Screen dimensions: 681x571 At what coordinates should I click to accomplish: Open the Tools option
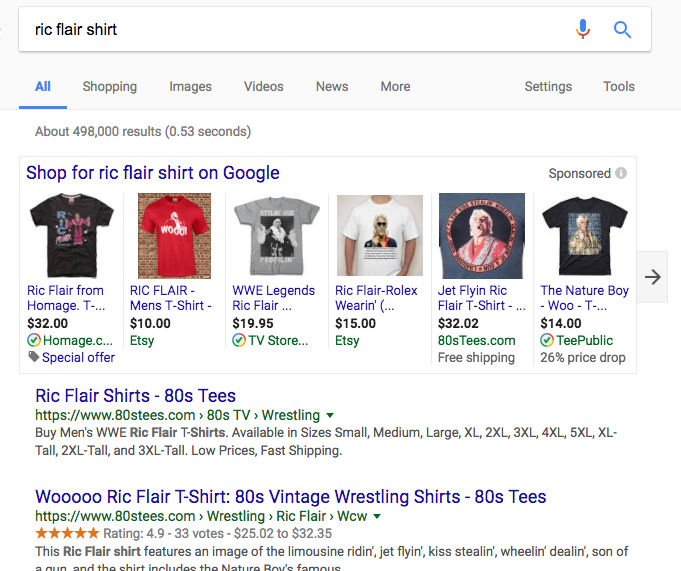pyautogui.click(x=618, y=86)
